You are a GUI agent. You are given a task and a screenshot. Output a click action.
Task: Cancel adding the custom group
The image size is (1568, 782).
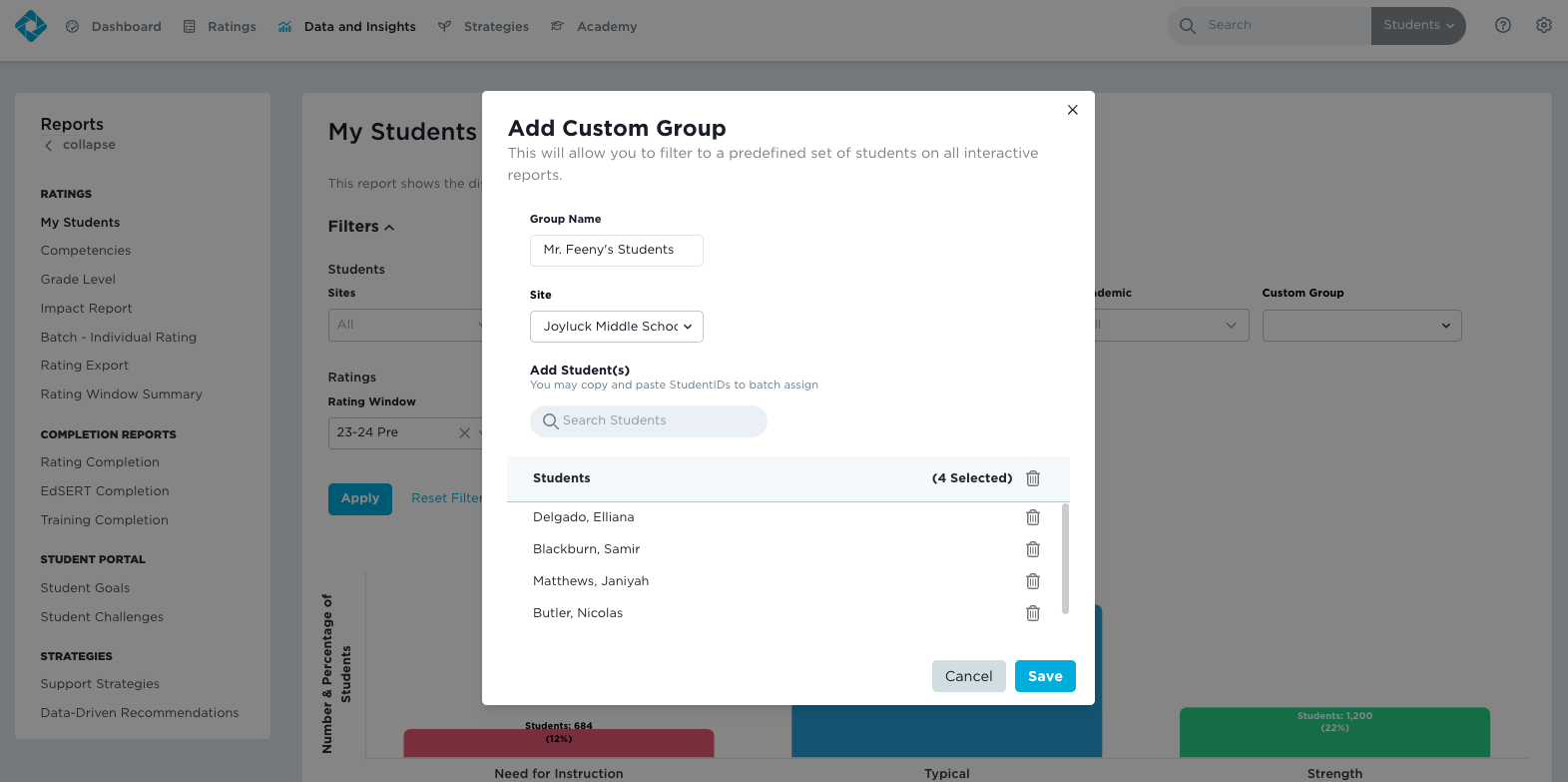point(968,676)
